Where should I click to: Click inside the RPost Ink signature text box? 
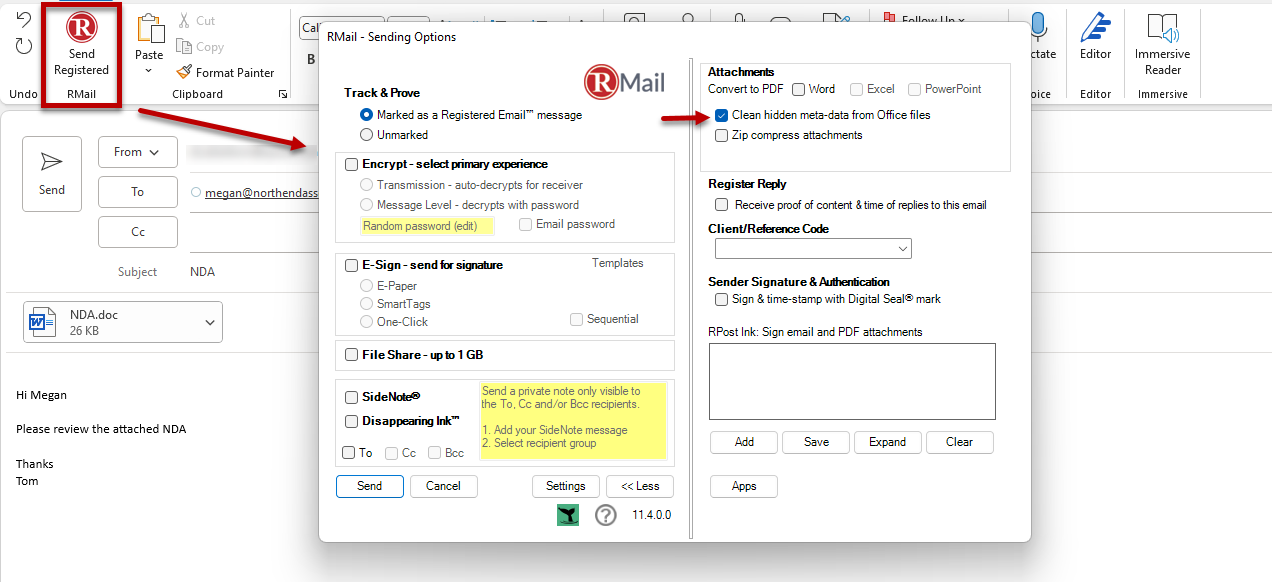852,381
